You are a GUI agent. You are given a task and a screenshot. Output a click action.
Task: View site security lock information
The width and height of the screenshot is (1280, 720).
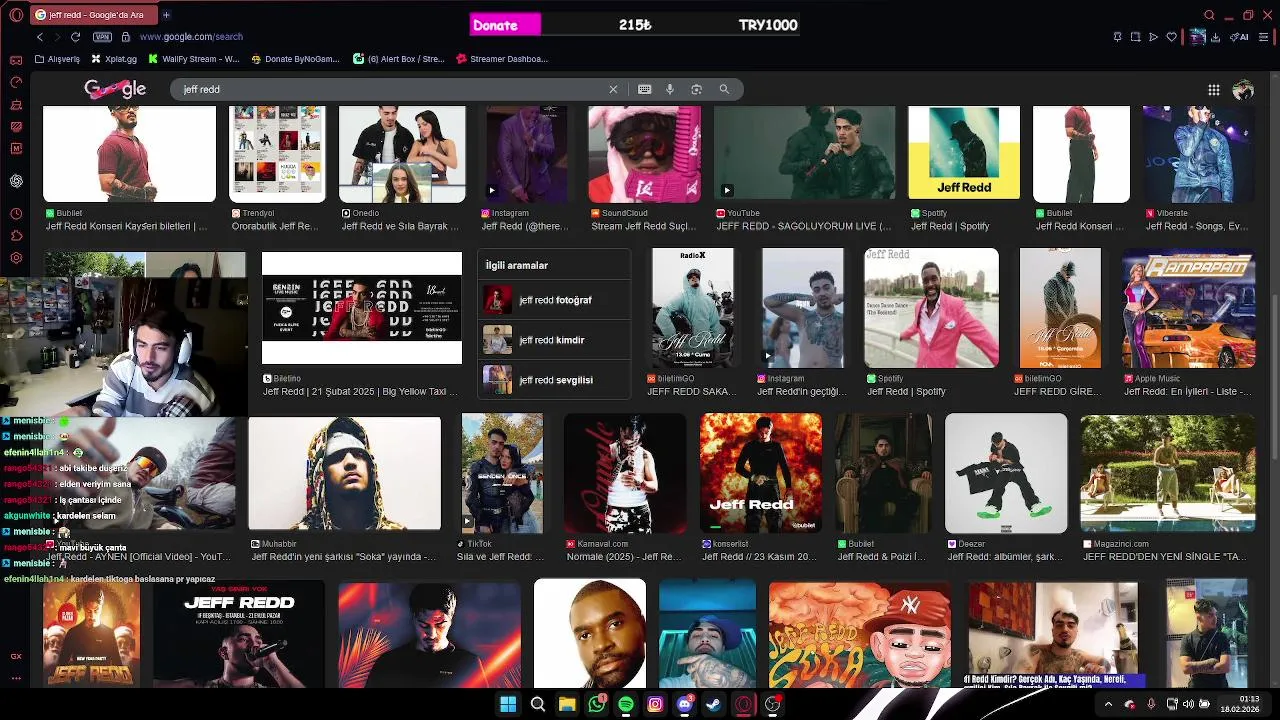click(126, 37)
